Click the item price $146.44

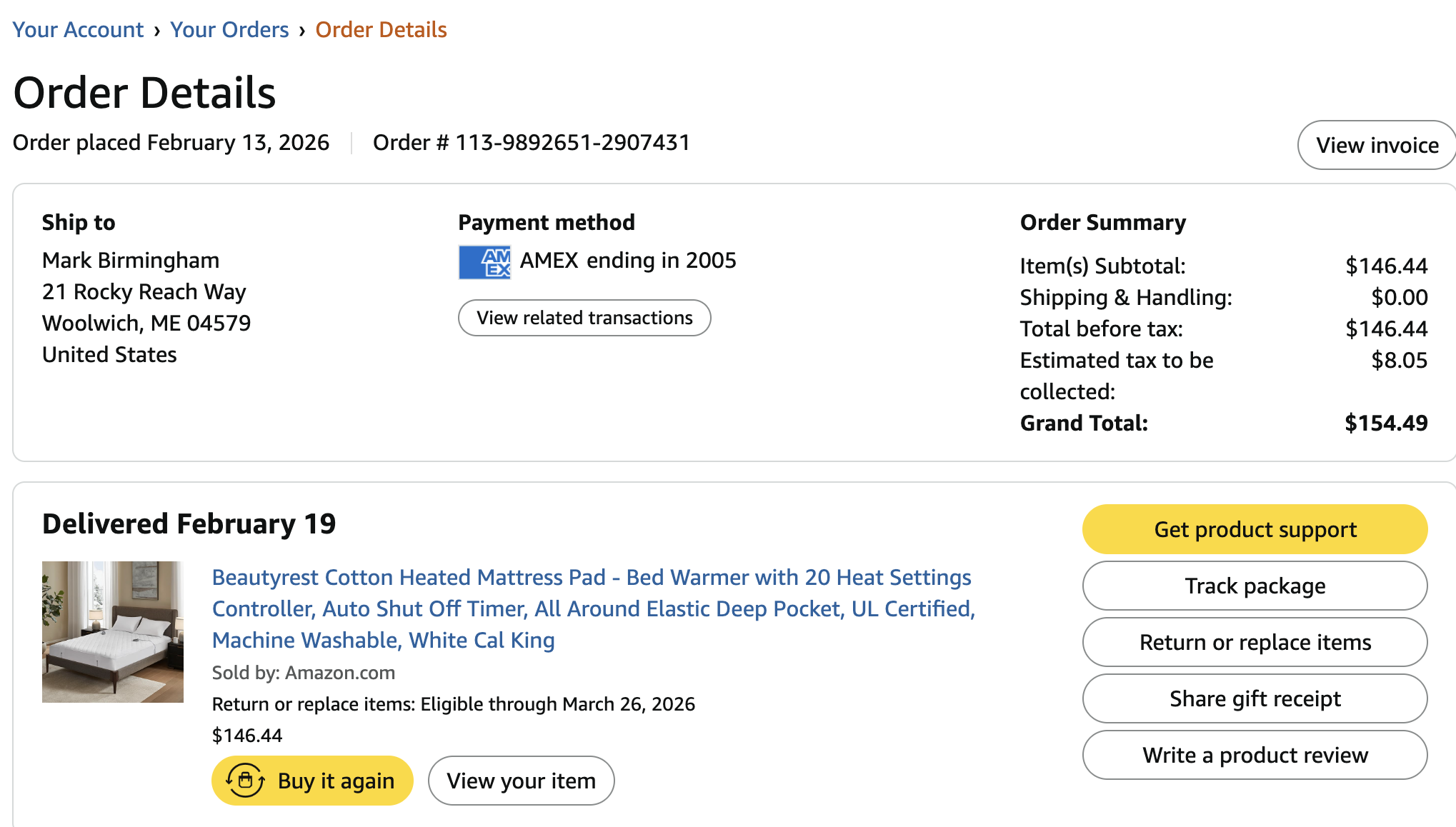point(247,735)
